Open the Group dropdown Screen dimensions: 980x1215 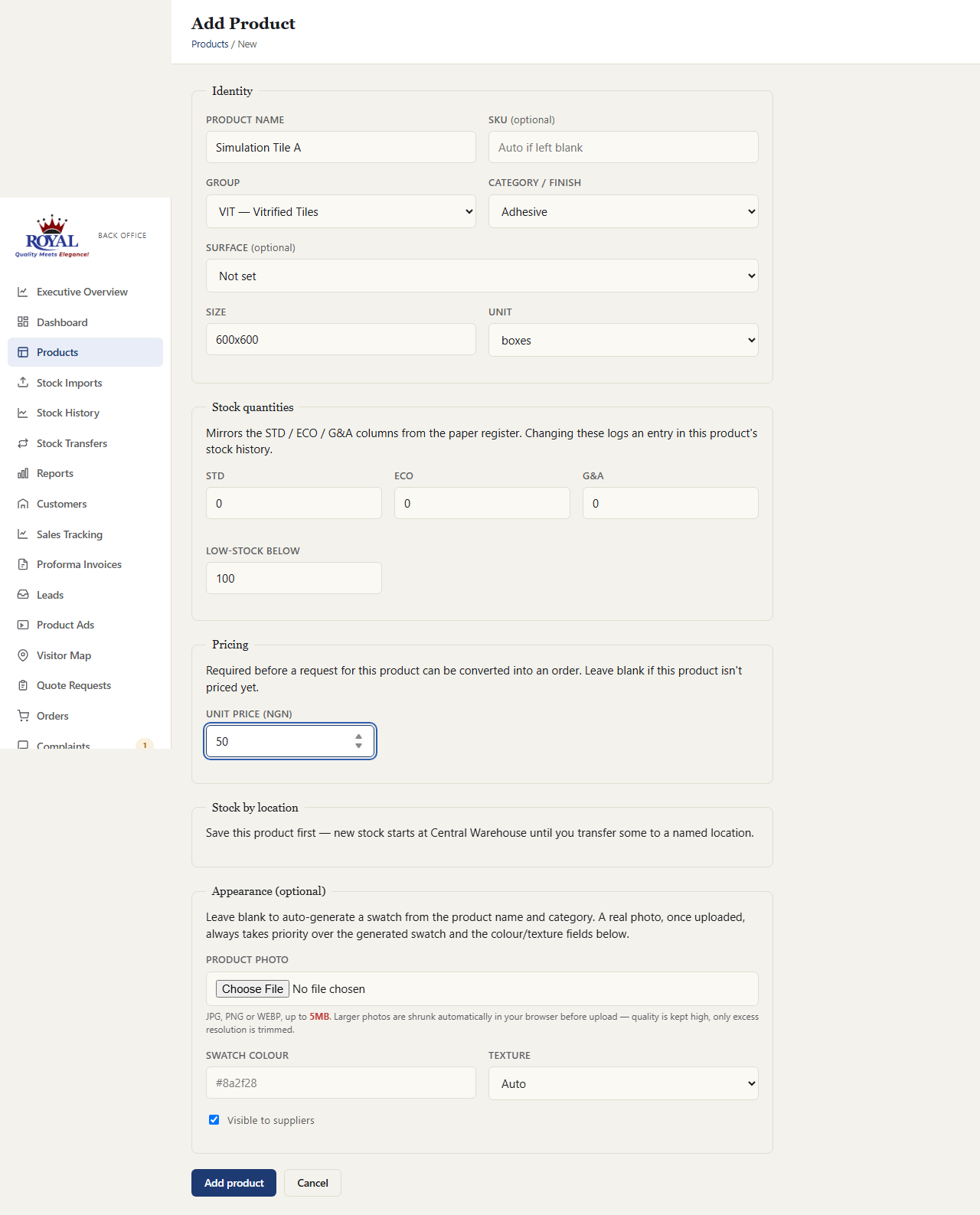341,211
